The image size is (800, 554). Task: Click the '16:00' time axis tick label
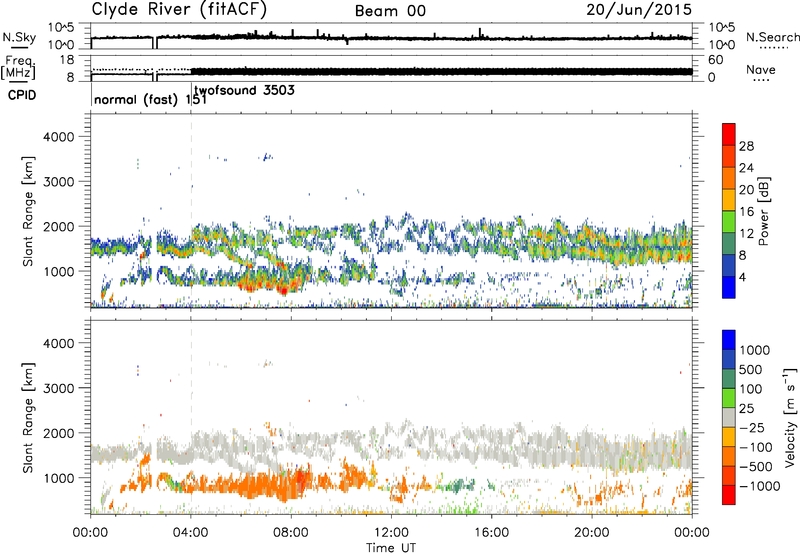491,533
